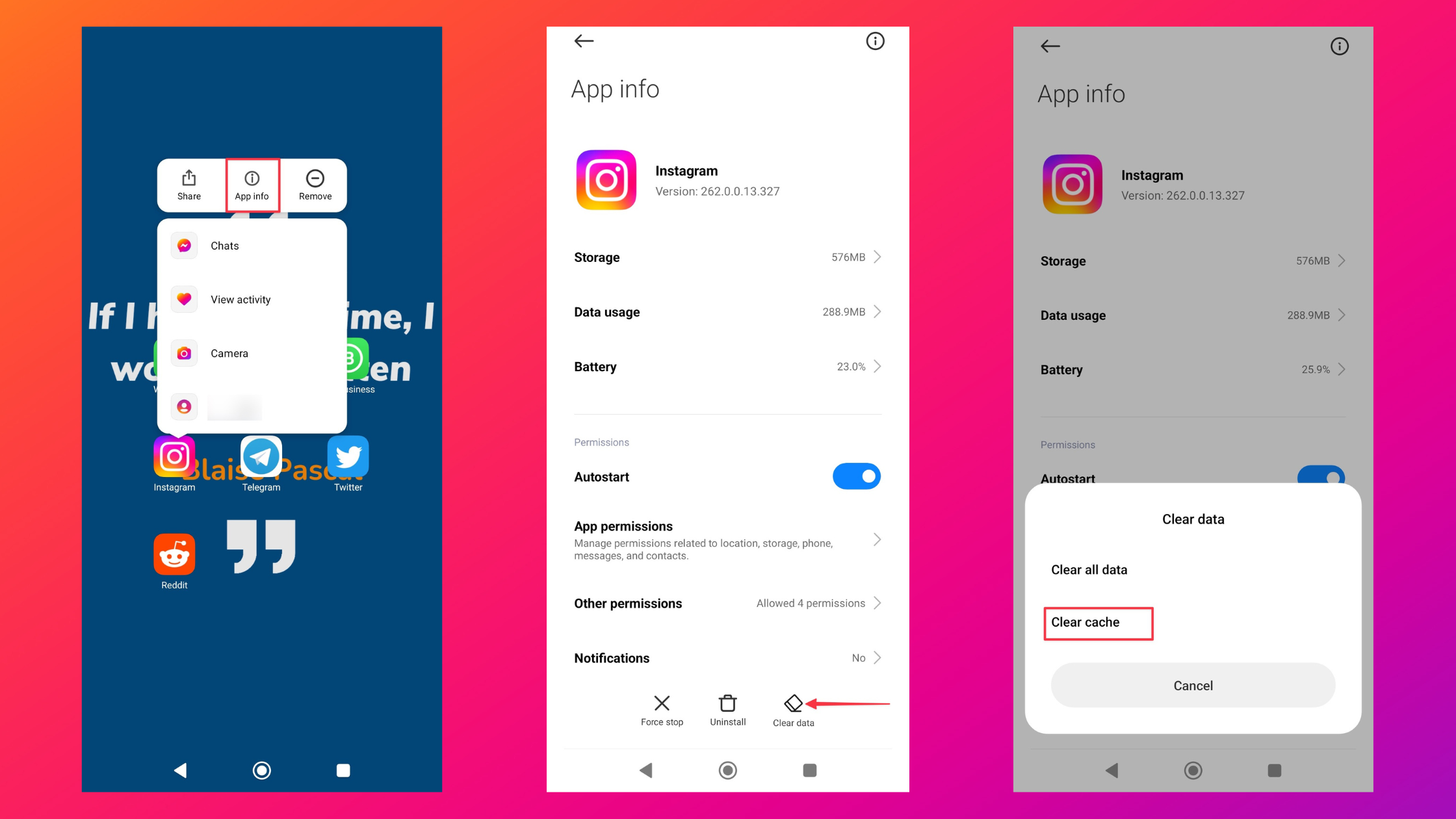Tap the Twitter app icon
This screenshot has height=819, width=1456.
pyautogui.click(x=348, y=458)
